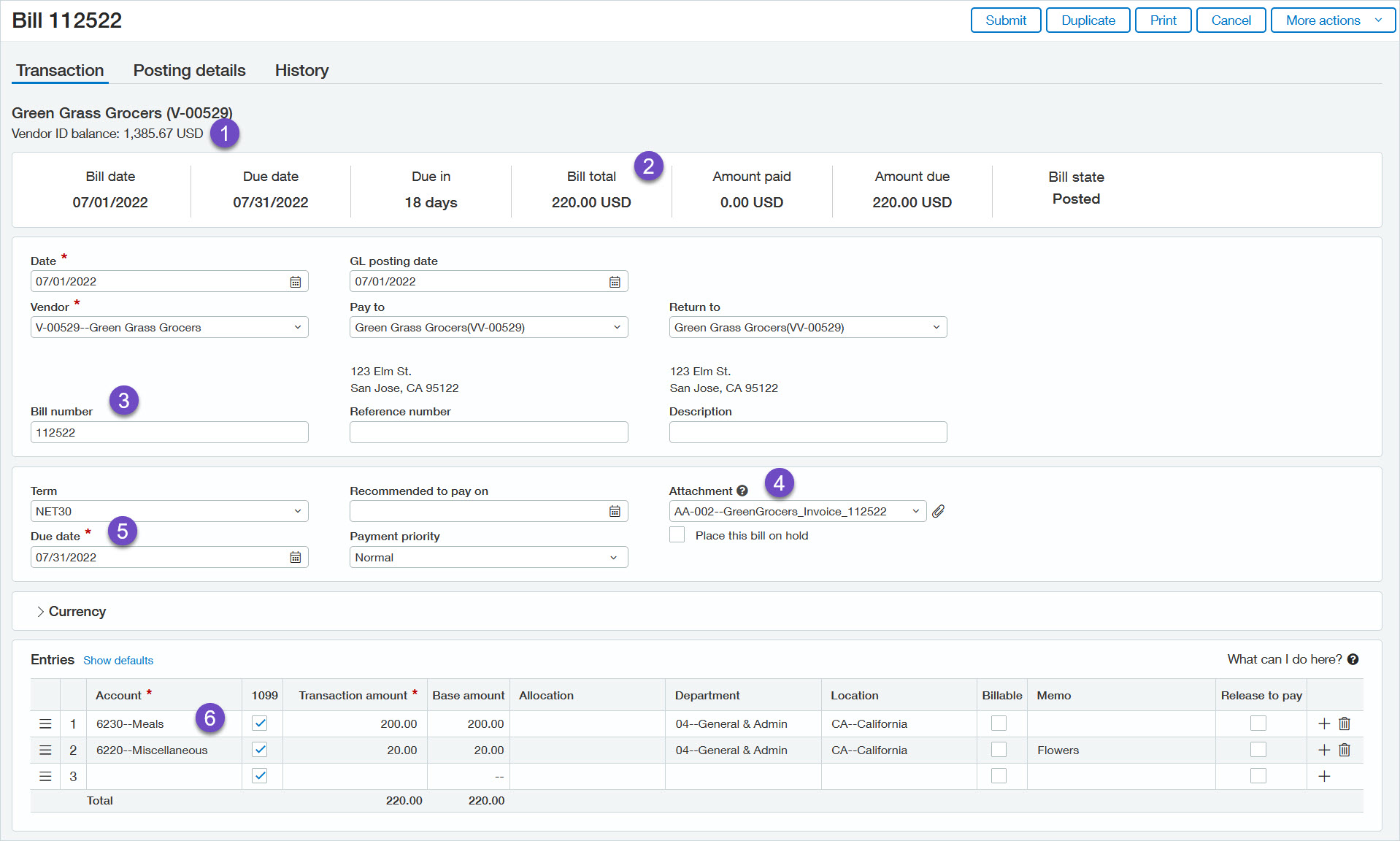The height and width of the screenshot is (841, 1400).
Task: Open the Date field calendar picker
Action: (x=295, y=281)
